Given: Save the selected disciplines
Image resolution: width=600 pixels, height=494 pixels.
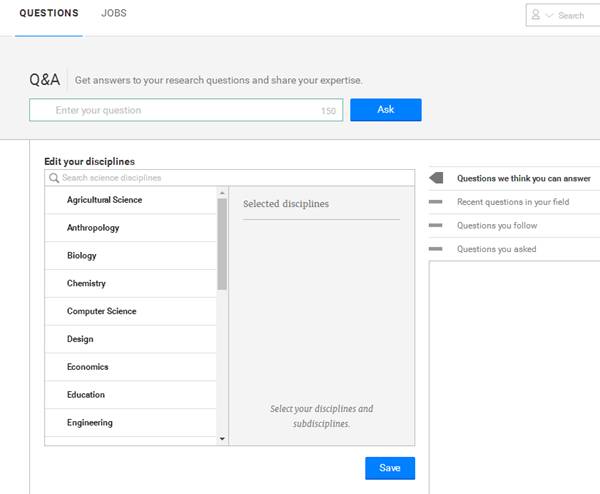Looking at the screenshot, I should (390, 468).
